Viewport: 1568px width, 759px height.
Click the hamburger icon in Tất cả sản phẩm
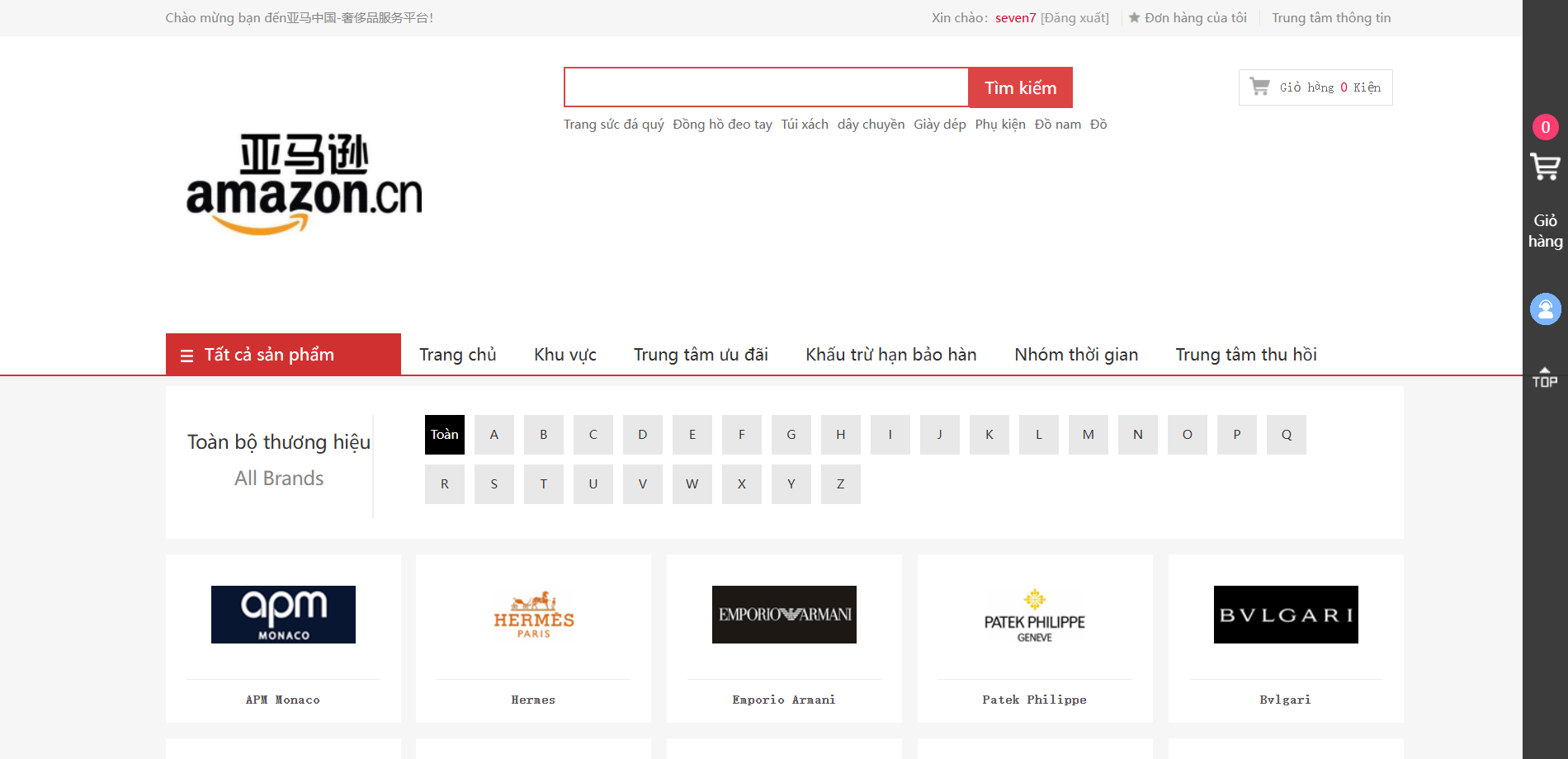pyautogui.click(x=187, y=356)
